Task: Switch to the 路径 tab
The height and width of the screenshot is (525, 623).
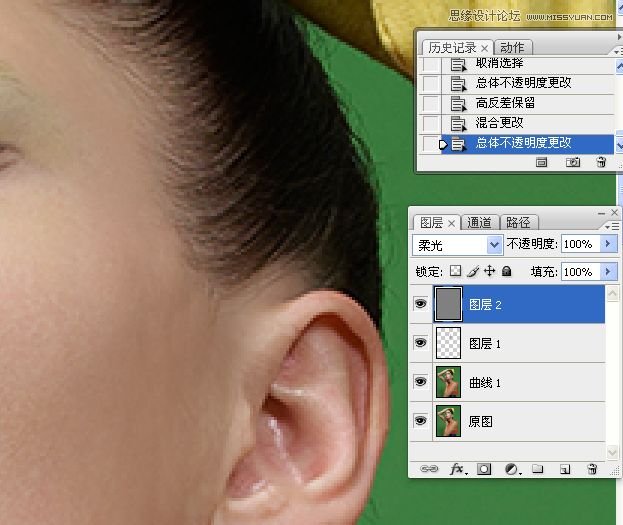Action: (518, 223)
